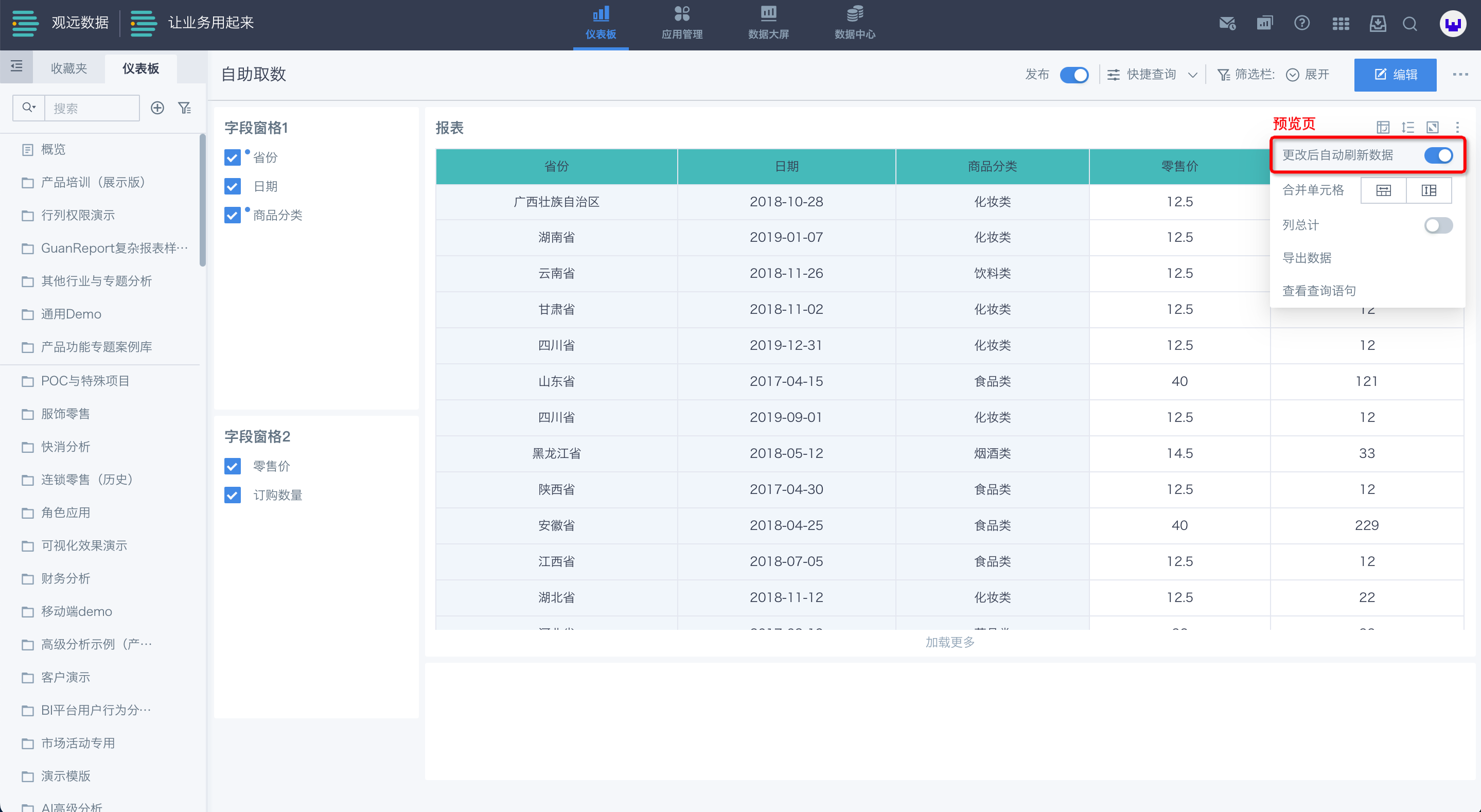The height and width of the screenshot is (812, 1481).
Task: Click the add new dashboard plus icon
Action: (157, 108)
